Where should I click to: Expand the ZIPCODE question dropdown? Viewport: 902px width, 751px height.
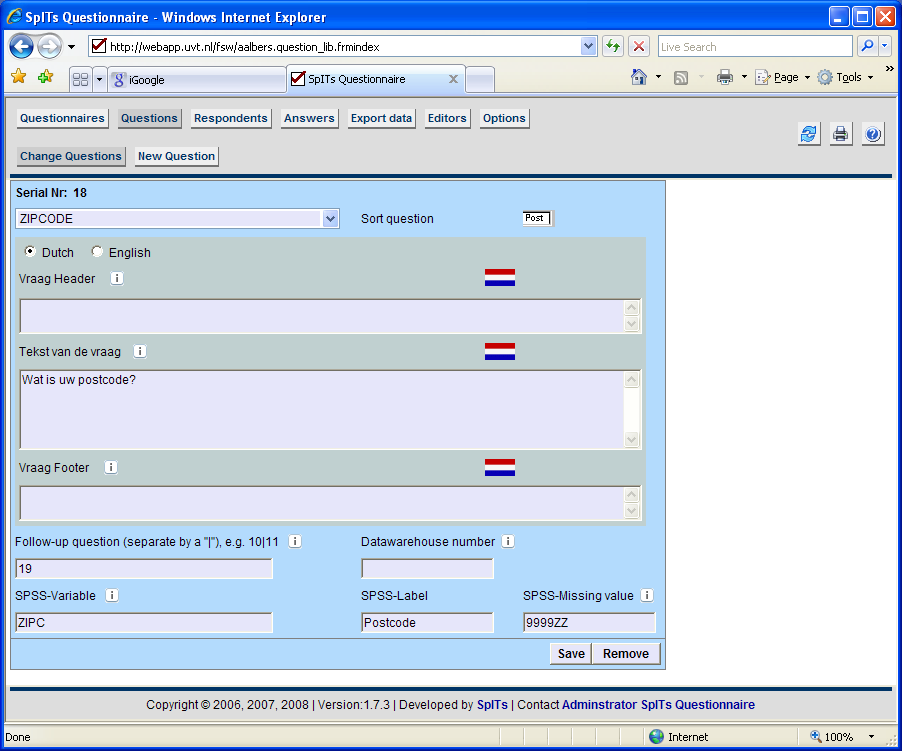[331, 218]
